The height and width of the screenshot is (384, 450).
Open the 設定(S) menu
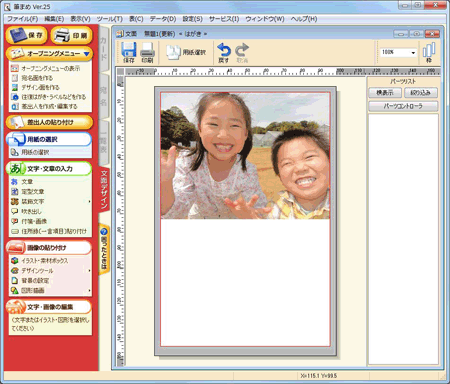[193, 19]
